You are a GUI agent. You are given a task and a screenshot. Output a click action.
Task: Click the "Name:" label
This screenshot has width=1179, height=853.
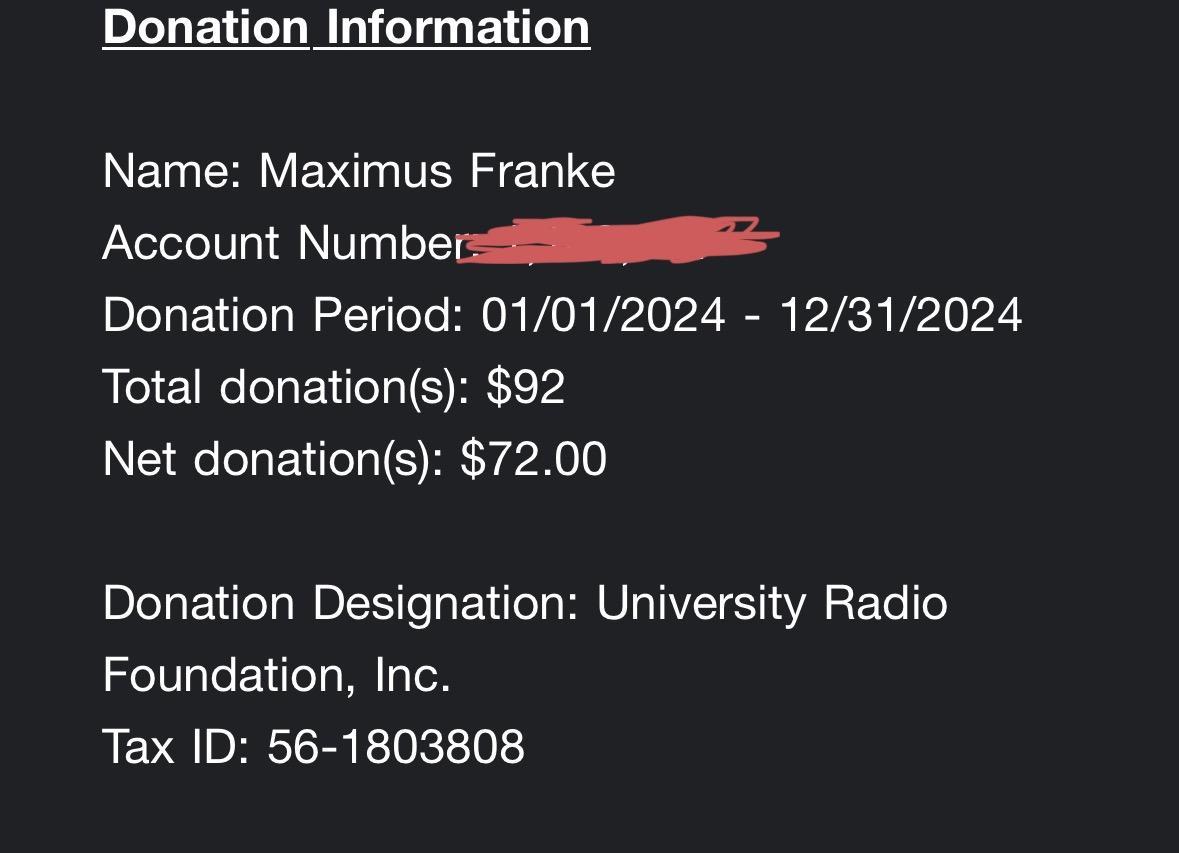click(172, 171)
